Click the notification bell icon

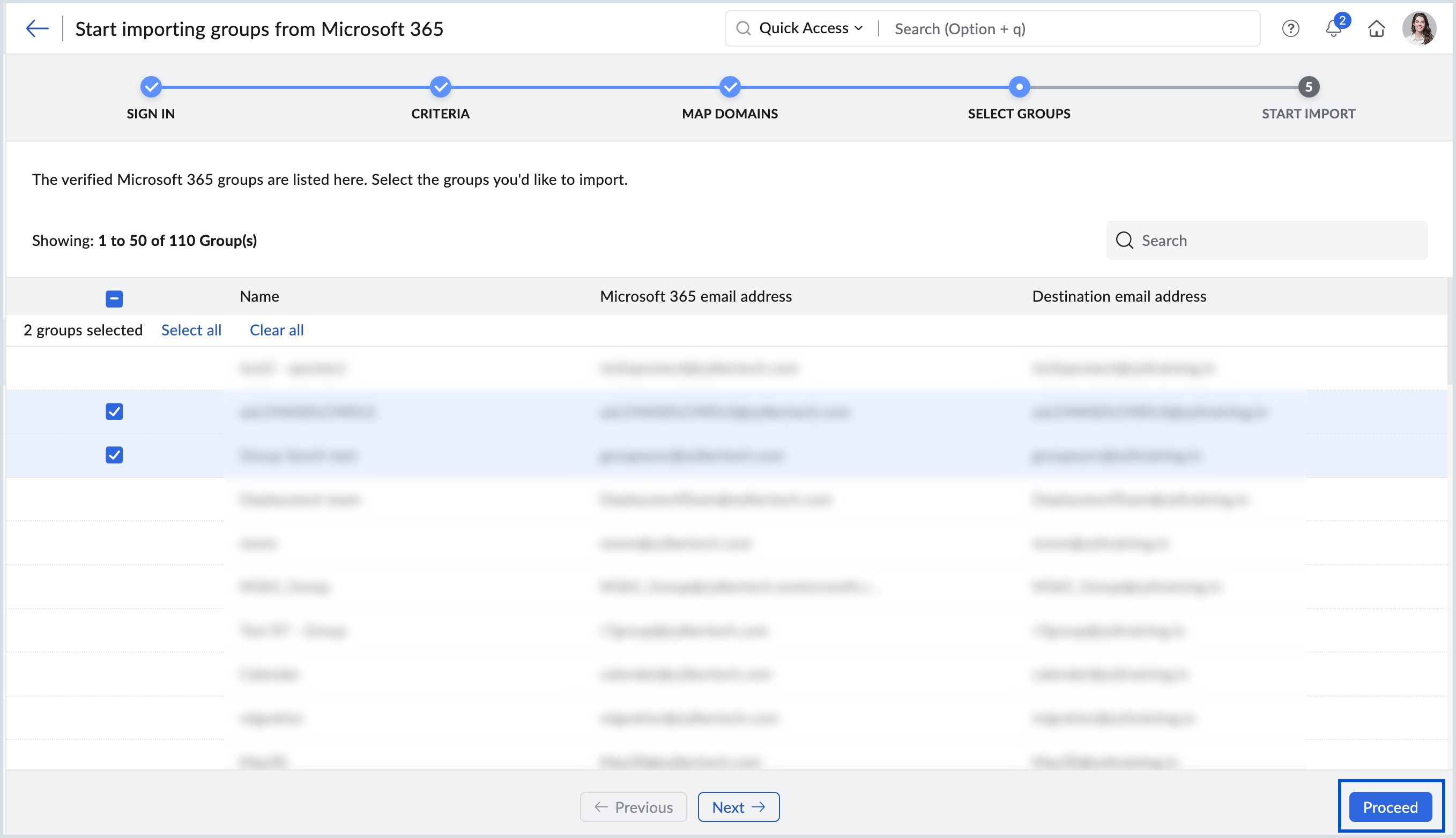(1333, 28)
